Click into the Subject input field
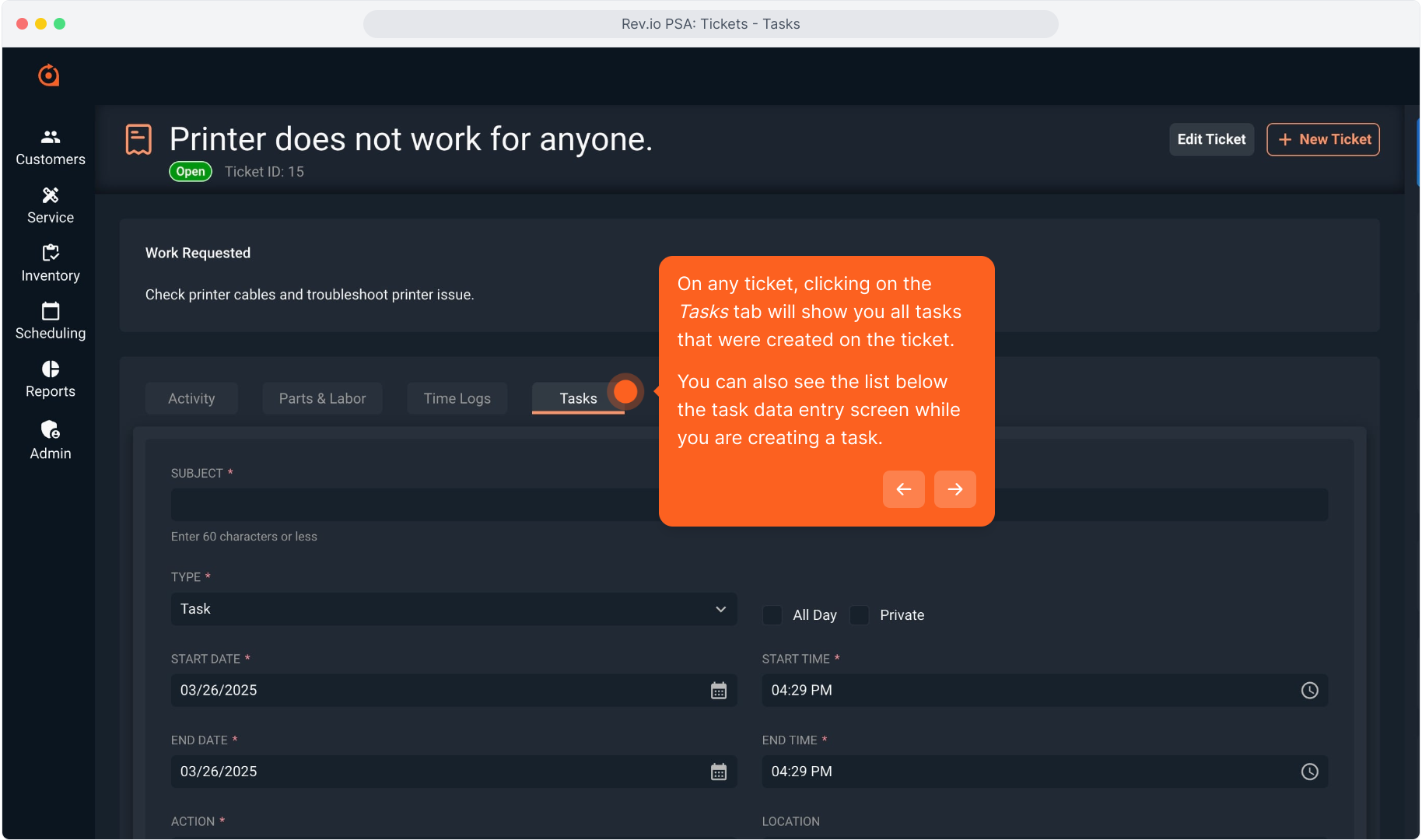The width and height of the screenshot is (1422, 840). tap(412, 505)
